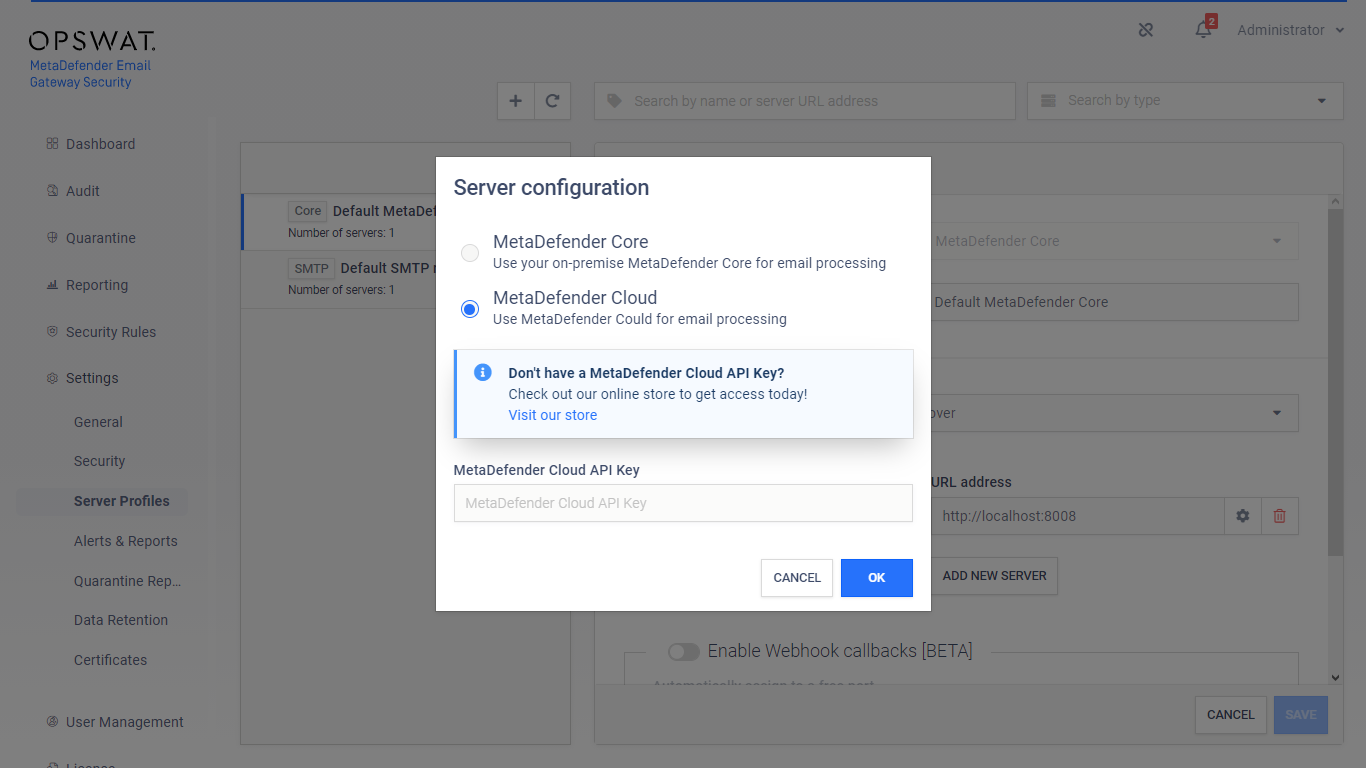The image size is (1366, 768).
Task: Click the scrollbar up arrow in profile panel
Action: pos(1335,203)
